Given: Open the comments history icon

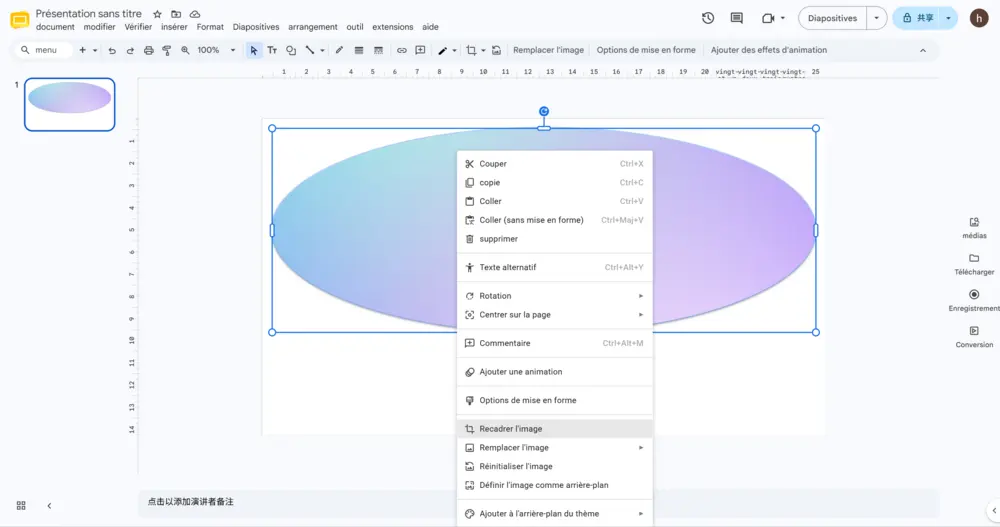Looking at the screenshot, I should (737, 18).
